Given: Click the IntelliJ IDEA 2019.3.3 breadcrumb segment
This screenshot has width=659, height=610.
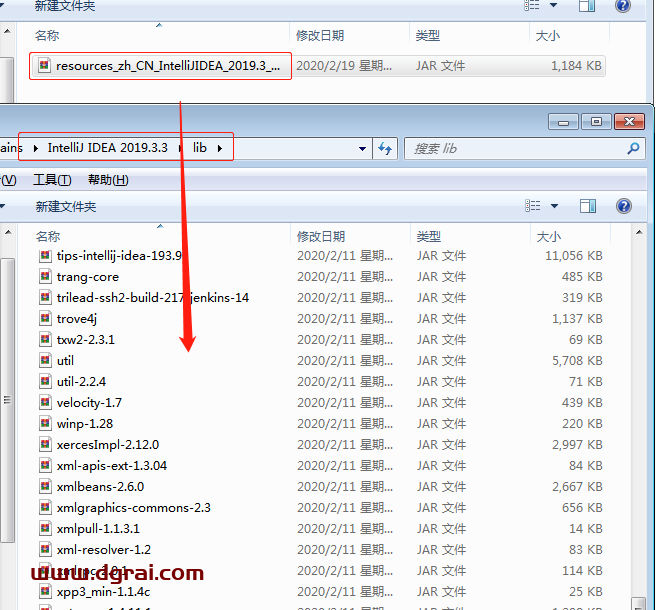Looking at the screenshot, I should 108,148.
